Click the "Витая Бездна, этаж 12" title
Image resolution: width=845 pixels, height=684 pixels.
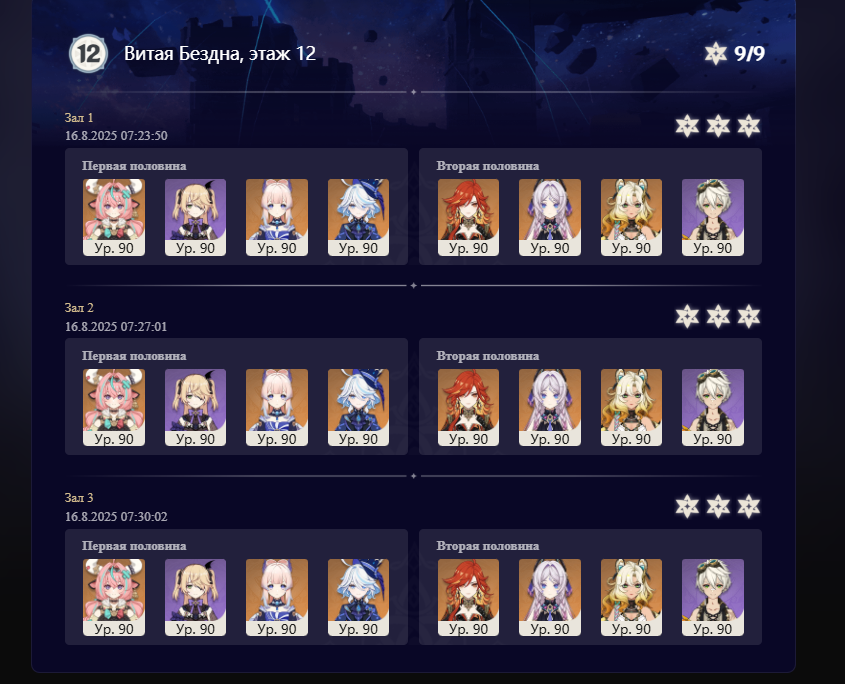coord(220,53)
